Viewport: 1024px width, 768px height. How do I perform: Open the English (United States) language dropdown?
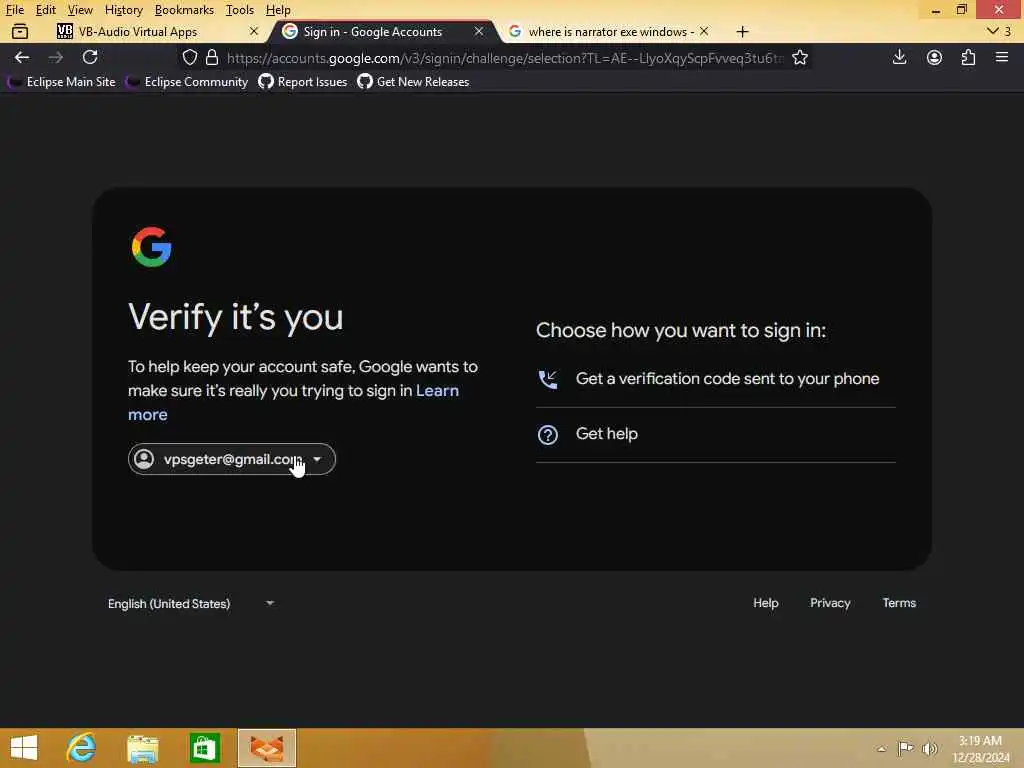tap(190, 603)
